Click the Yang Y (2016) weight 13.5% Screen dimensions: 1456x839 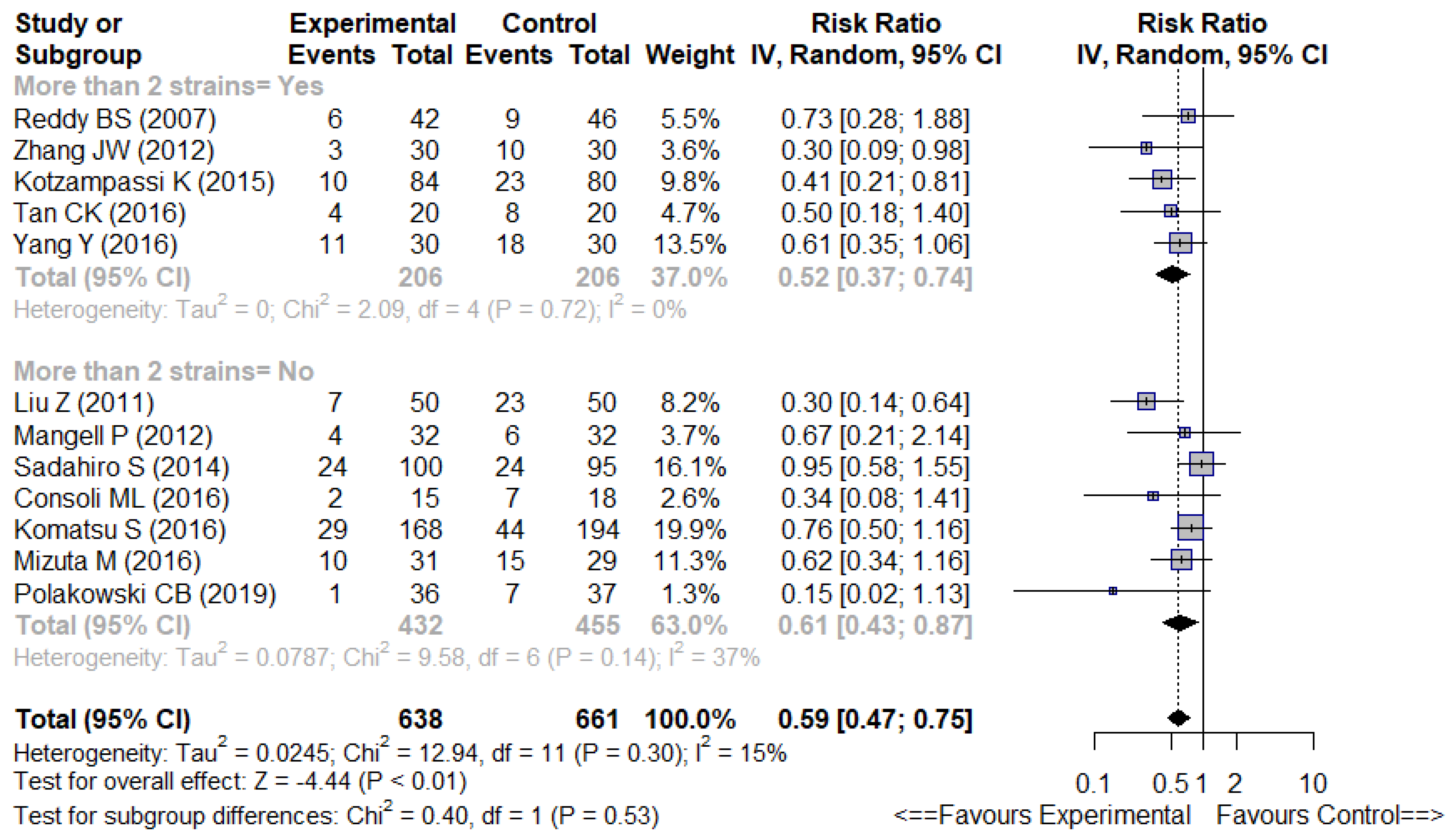coord(689,244)
